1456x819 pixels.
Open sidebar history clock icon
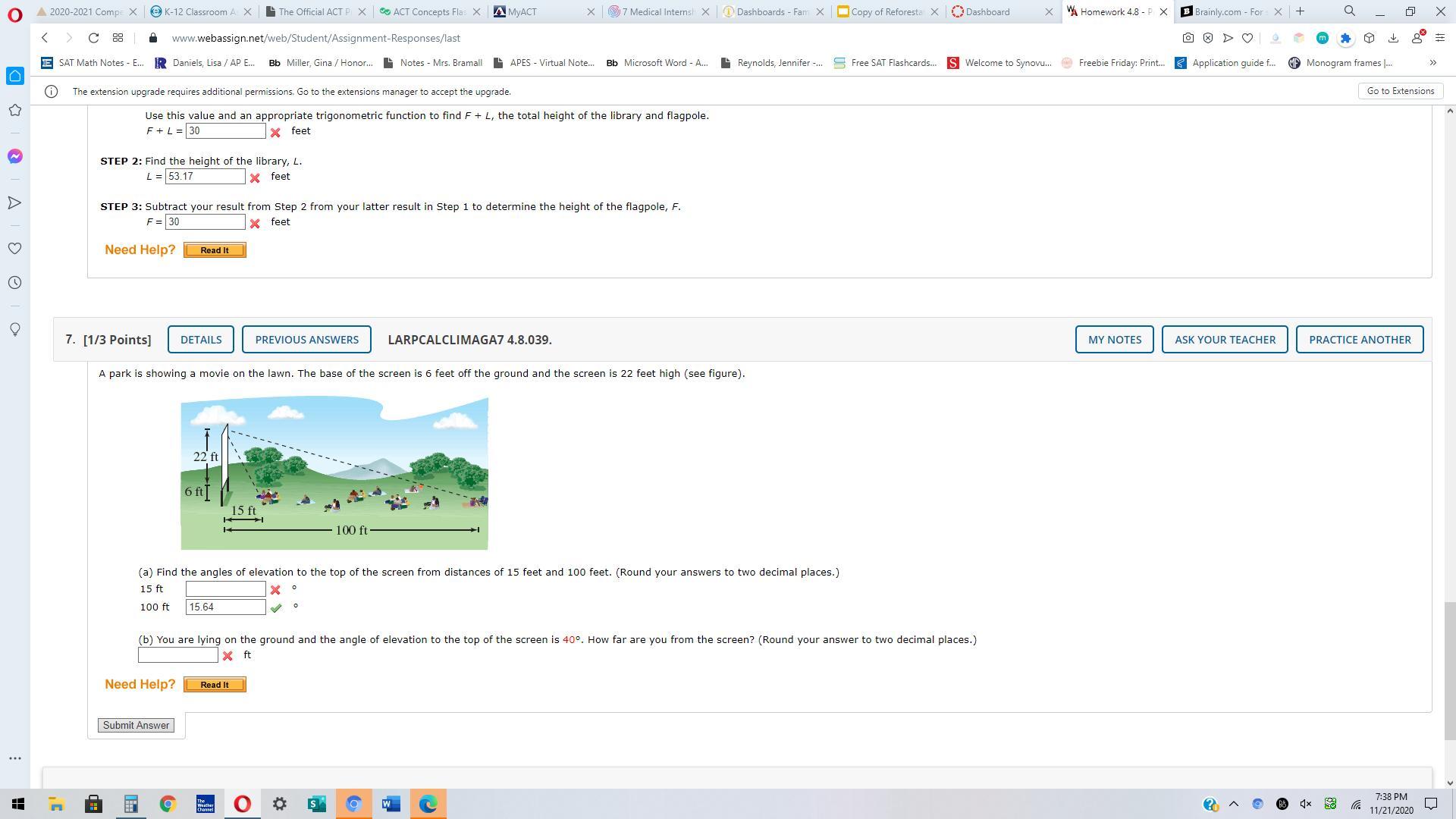click(x=14, y=283)
